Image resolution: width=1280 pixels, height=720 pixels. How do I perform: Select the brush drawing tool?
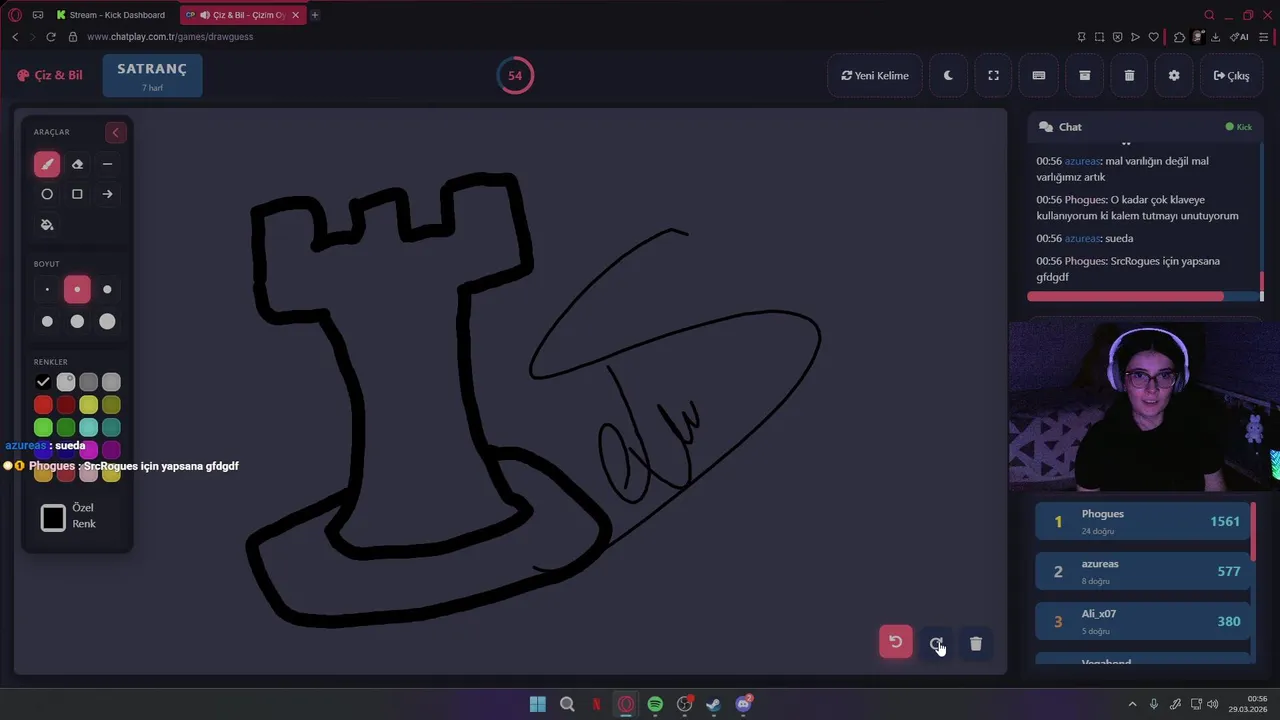coord(47,164)
